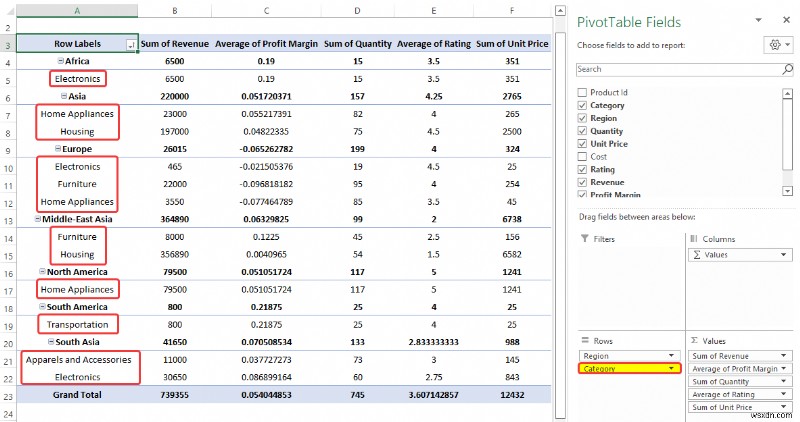Click the search magnifier icon in the fields pane
Screen dimensions: 800x422
click(787, 69)
